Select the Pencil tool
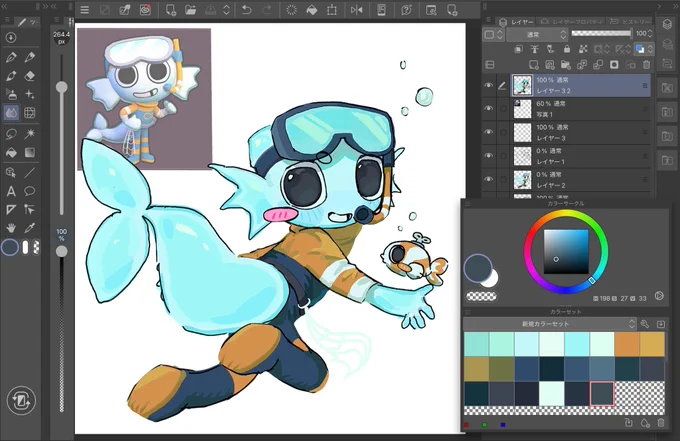The image size is (680, 441). click(x=30, y=57)
